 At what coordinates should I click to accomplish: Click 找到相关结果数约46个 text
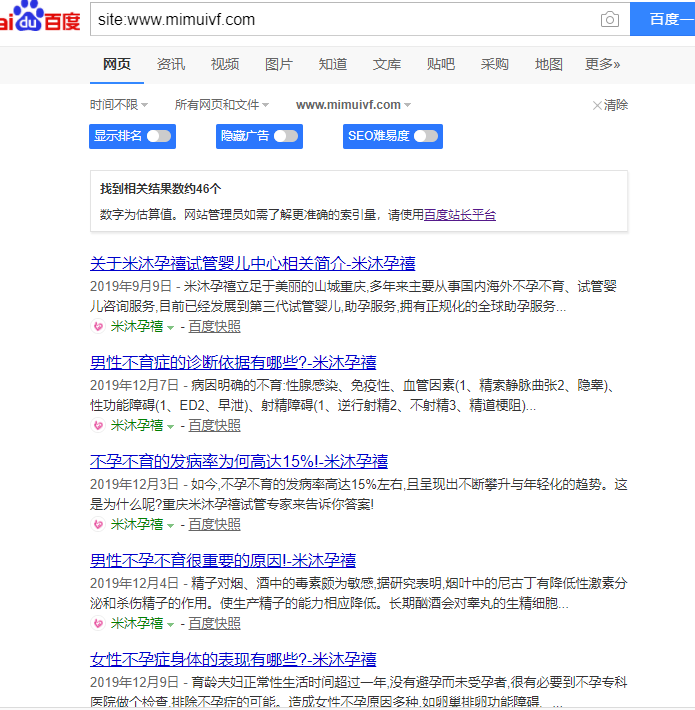(161, 188)
